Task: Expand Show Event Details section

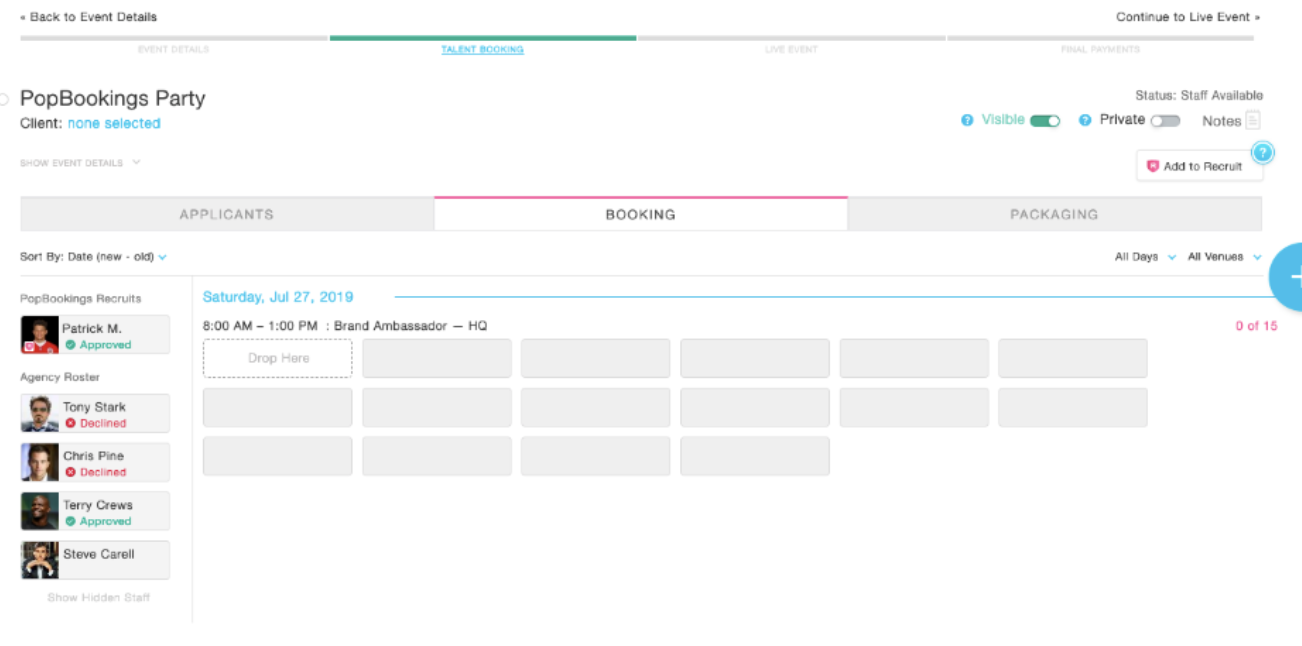Action: tap(80, 163)
